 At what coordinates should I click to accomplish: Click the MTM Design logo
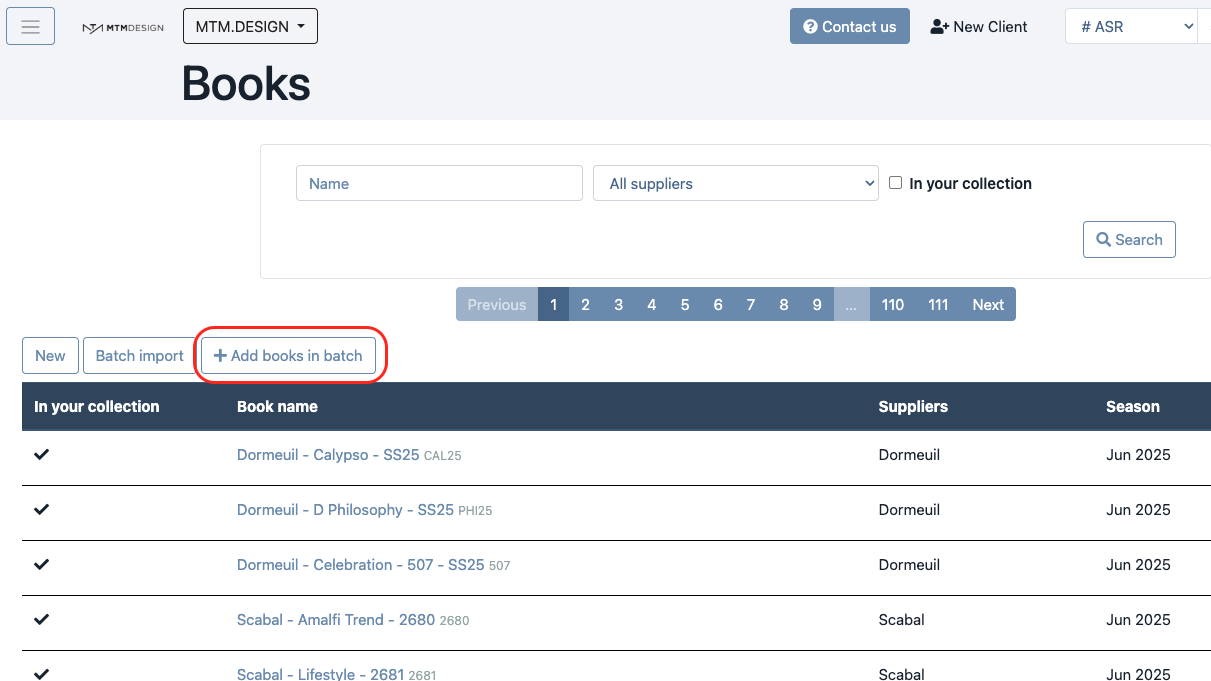click(x=123, y=28)
